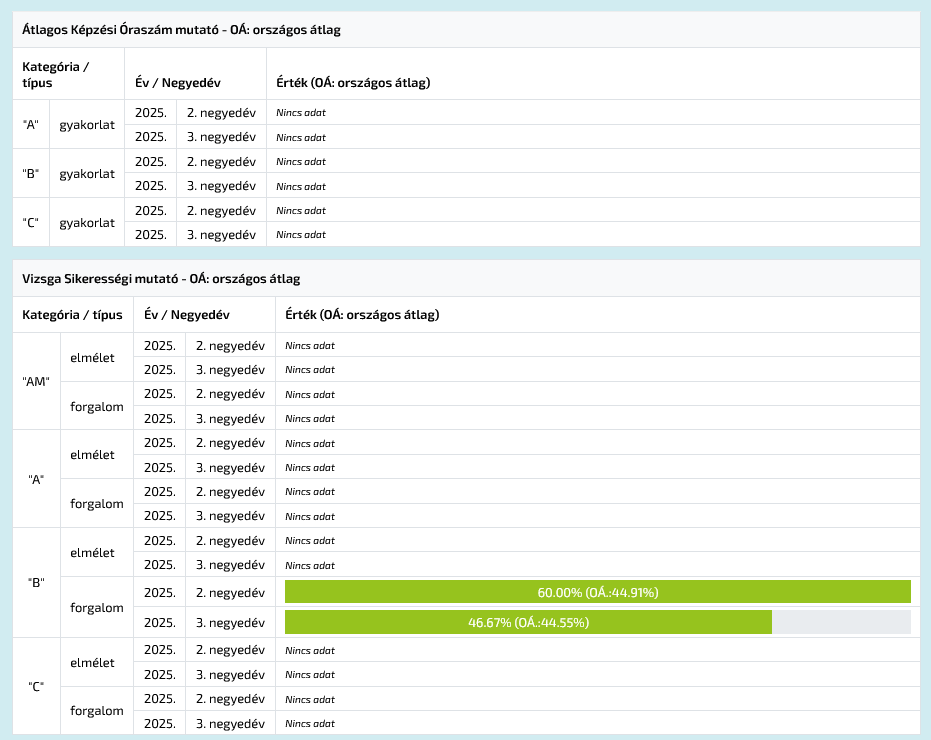Click the "A" elmélet cell in exam table
The image size is (931, 740).
click(x=92, y=455)
